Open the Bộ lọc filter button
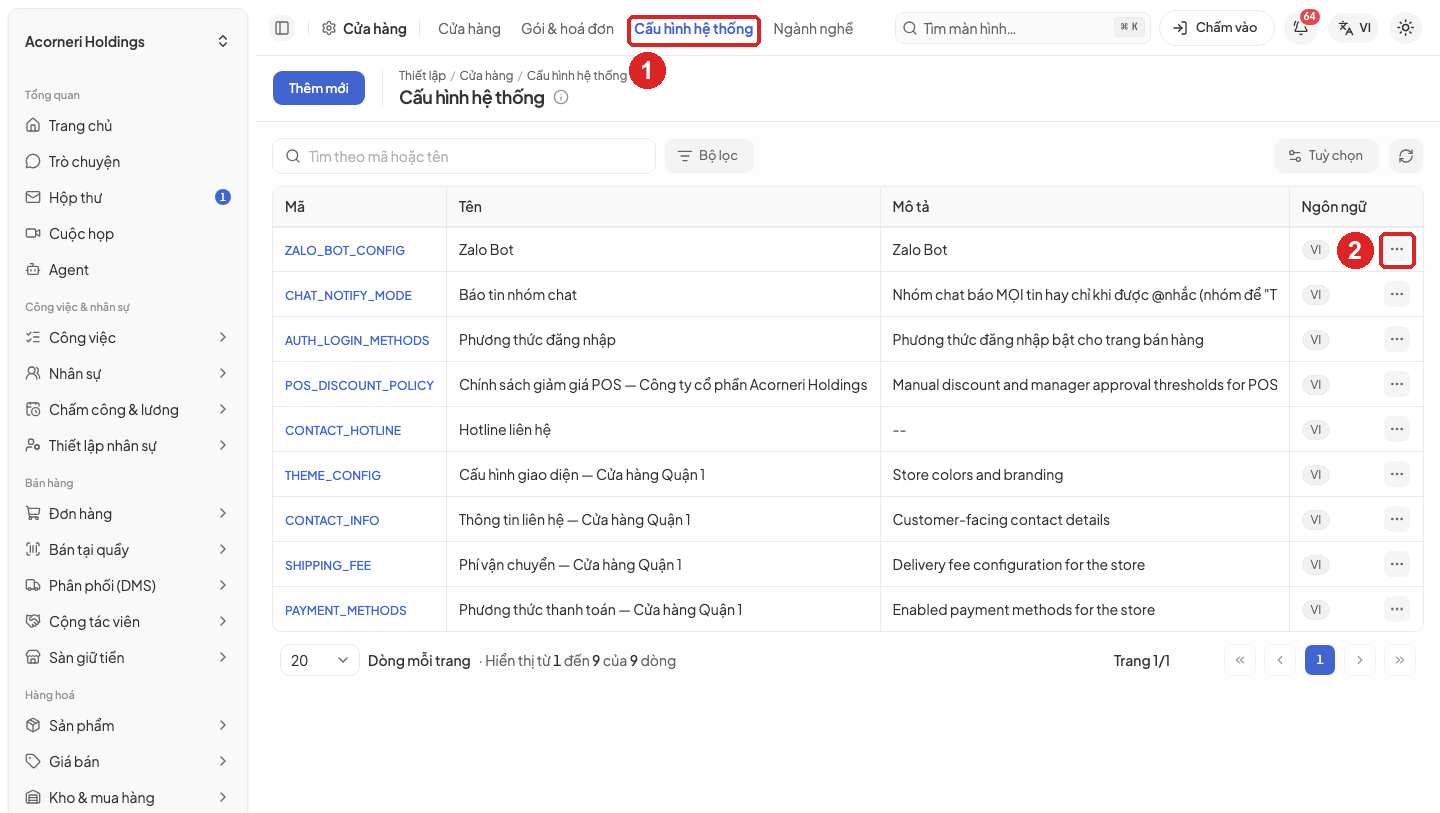Screen dimensions: 1440x813 tap(709, 156)
